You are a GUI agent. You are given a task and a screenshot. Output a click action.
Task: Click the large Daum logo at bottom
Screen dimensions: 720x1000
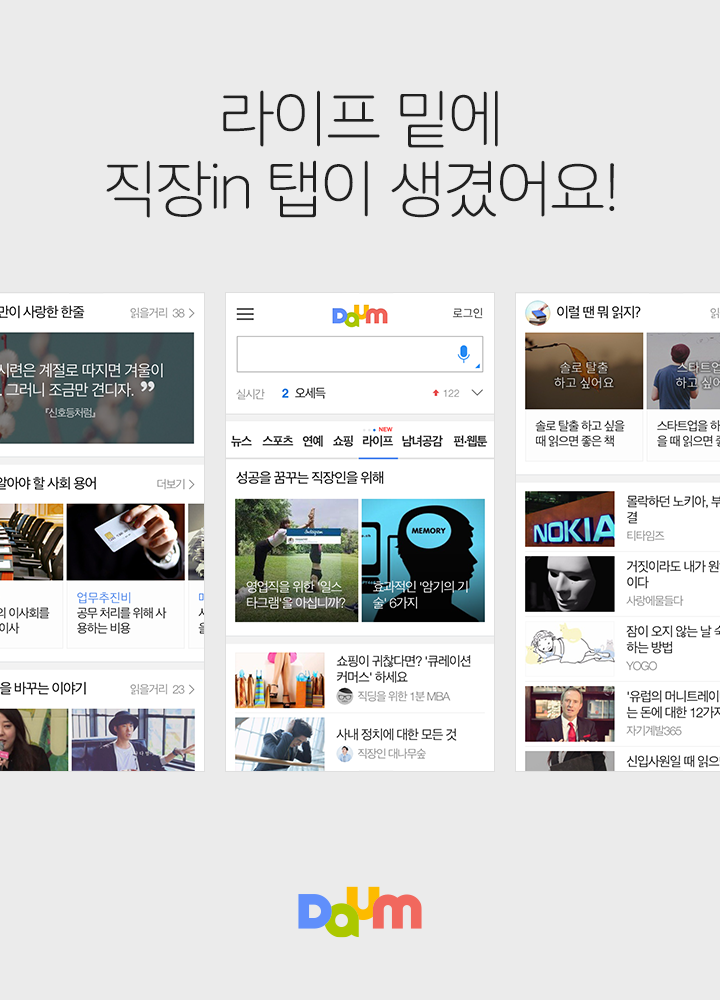360,912
